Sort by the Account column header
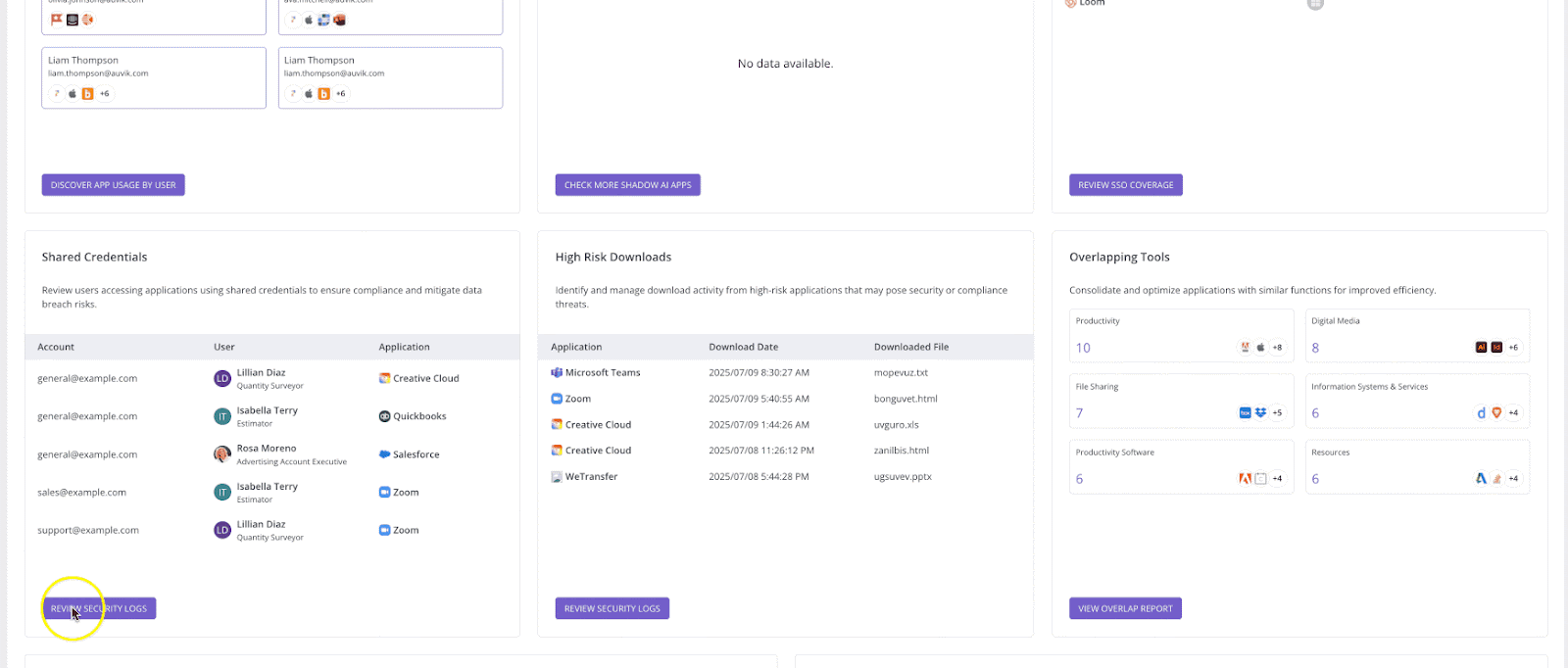 tap(56, 347)
